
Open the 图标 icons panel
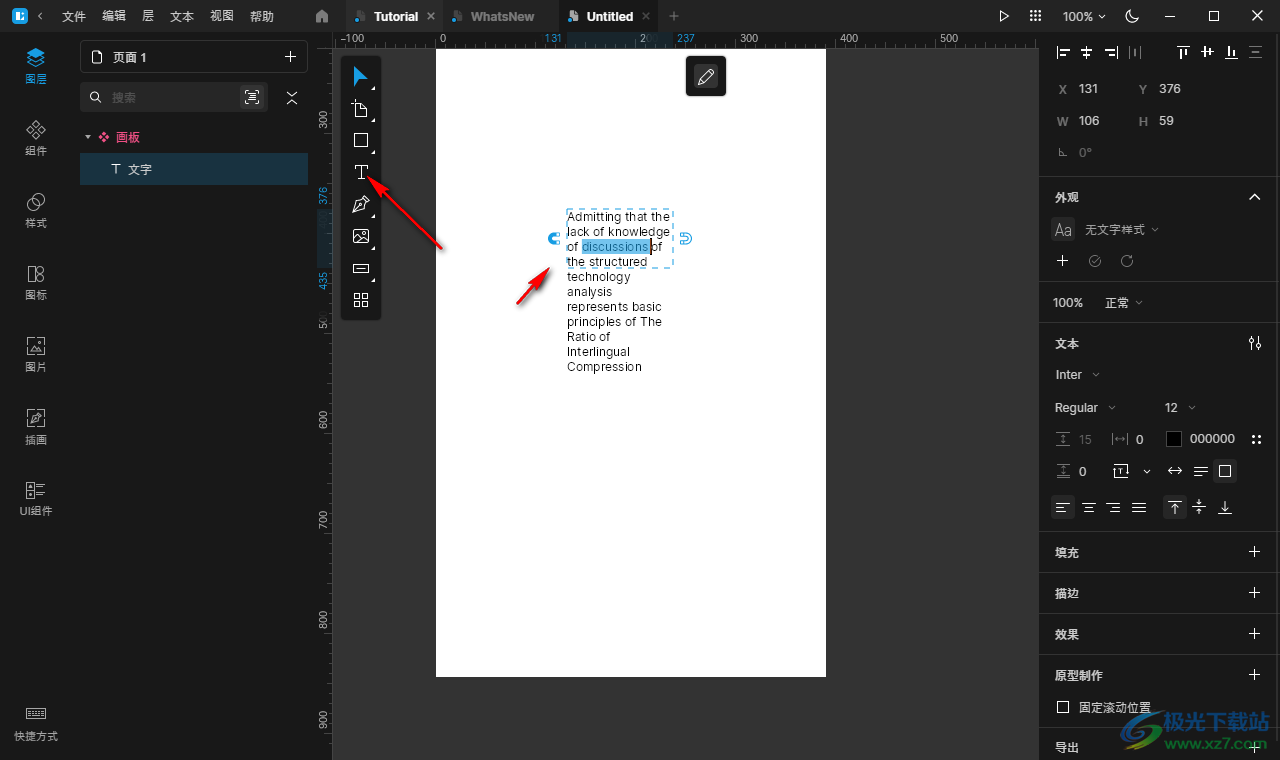pyautogui.click(x=36, y=282)
